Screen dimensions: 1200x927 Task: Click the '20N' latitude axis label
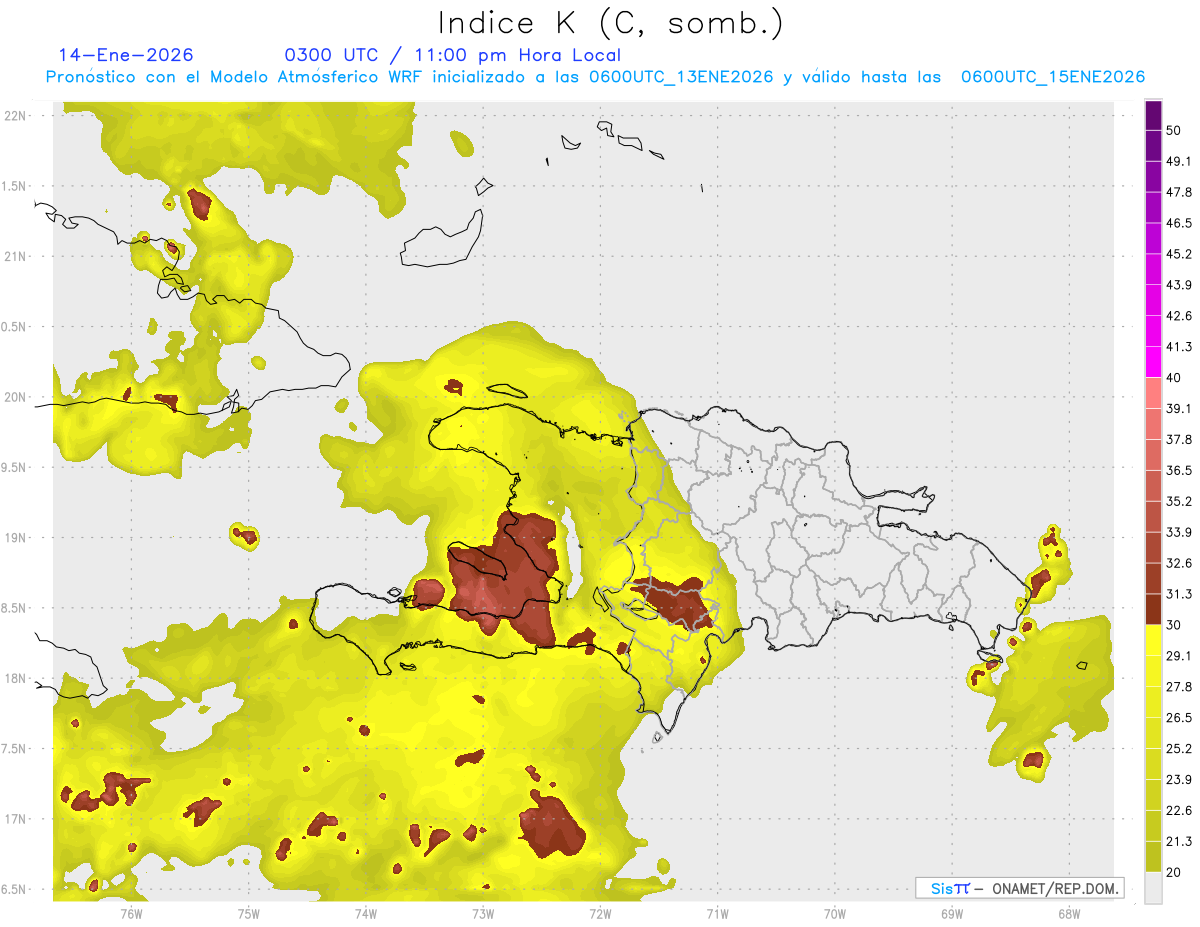(x=14, y=397)
